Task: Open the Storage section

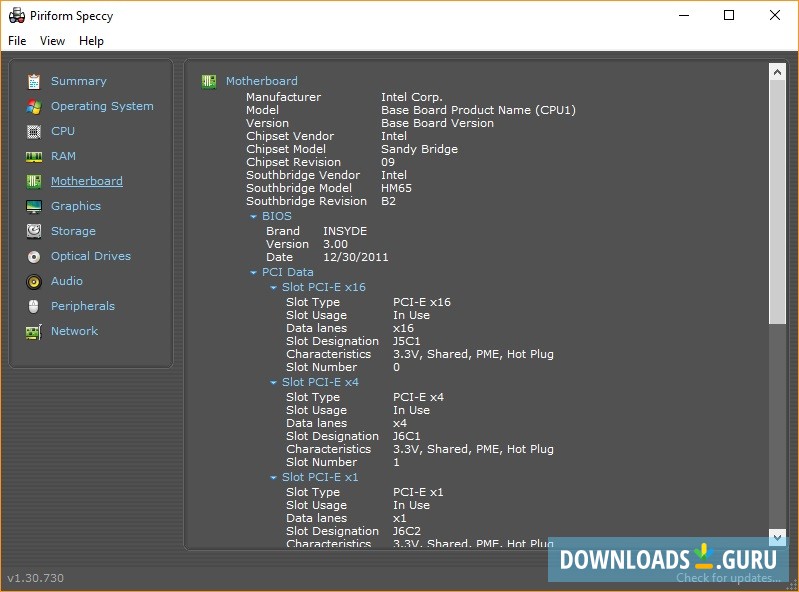Action: tap(73, 231)
